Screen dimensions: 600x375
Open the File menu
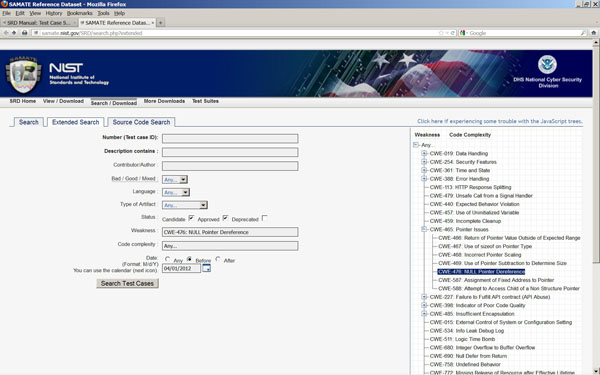click(7, 13)
